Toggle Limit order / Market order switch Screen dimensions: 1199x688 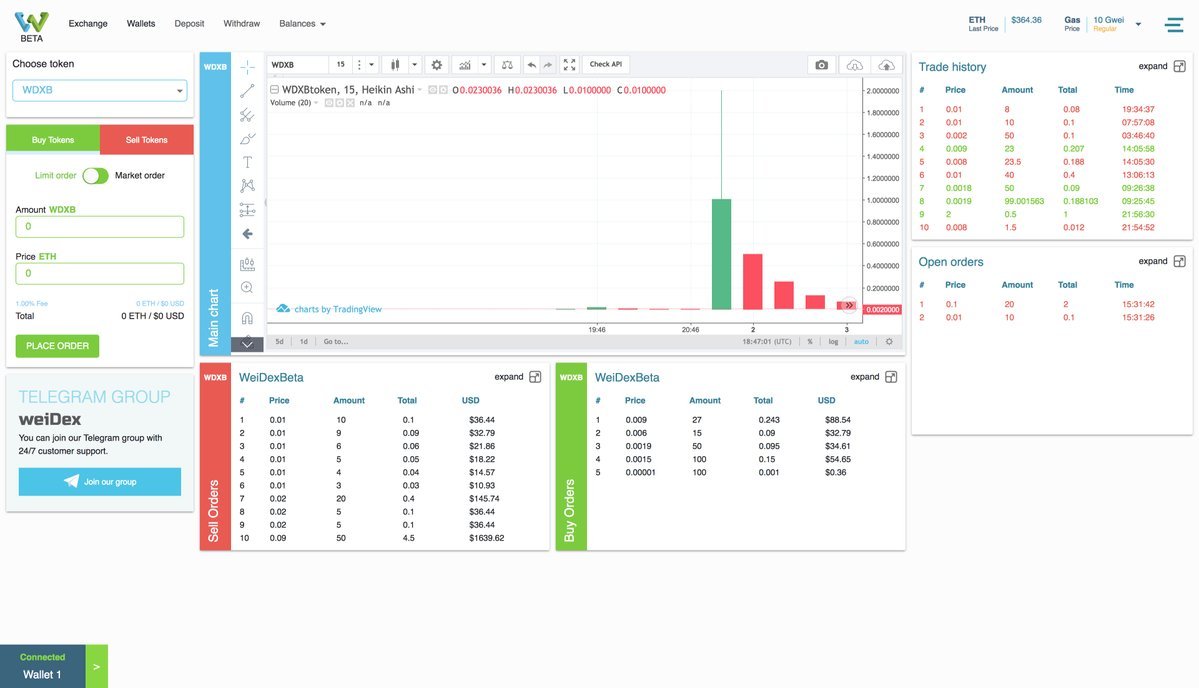(96, 176)
